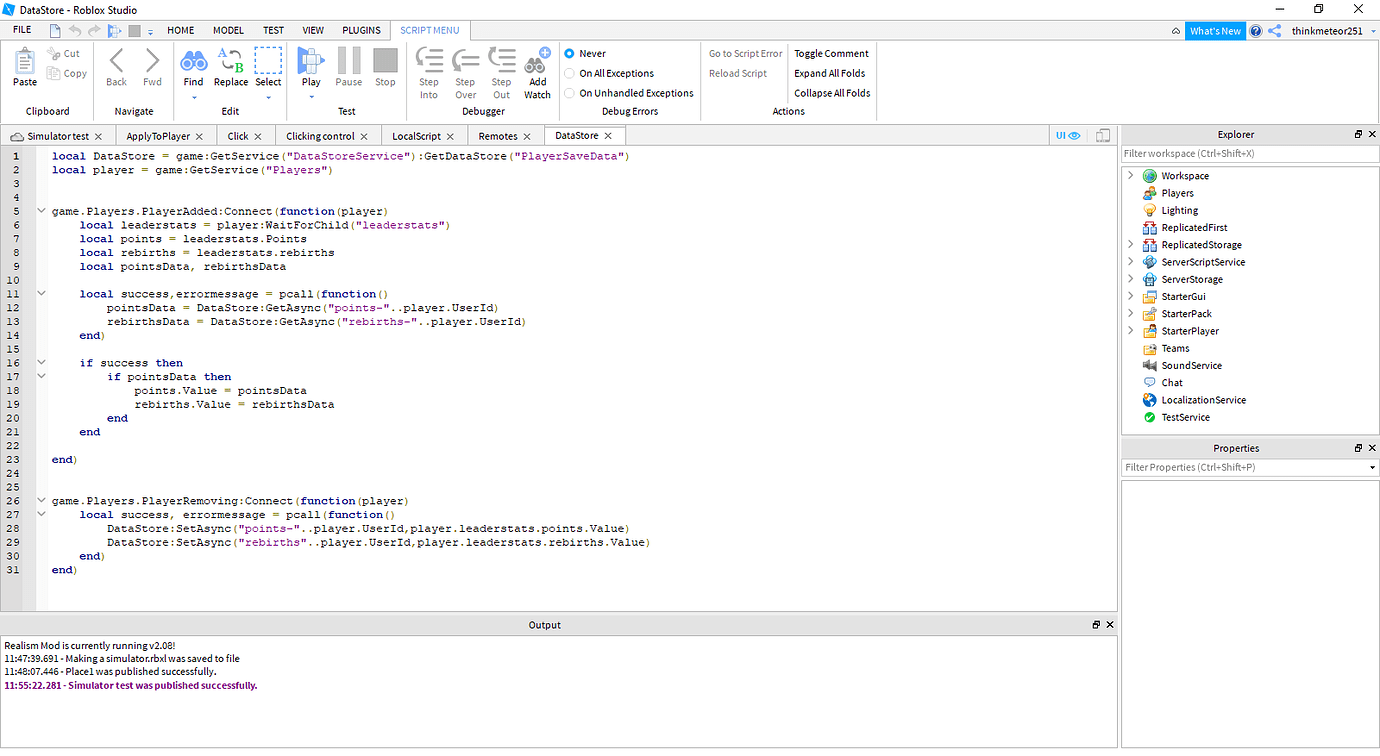Click Step Over debugger icon

[465, 61]
